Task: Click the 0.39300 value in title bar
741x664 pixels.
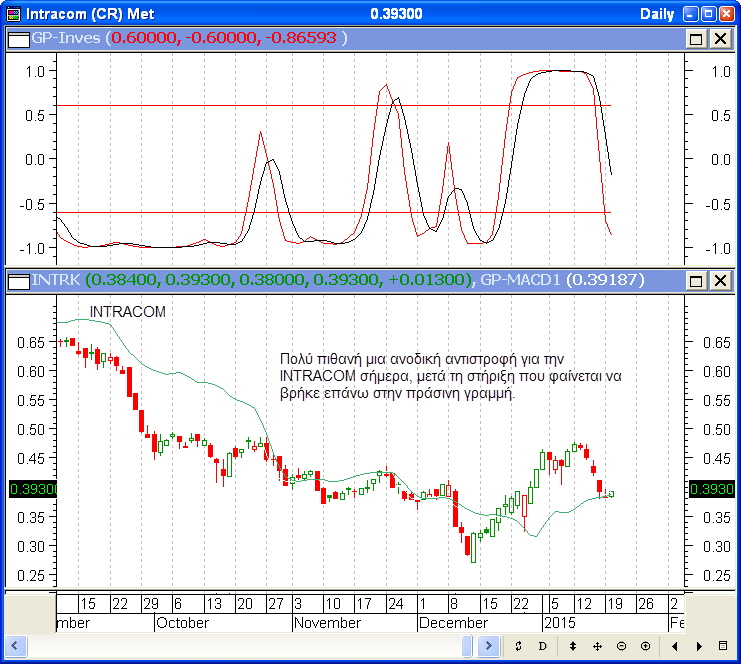Action: tap(396, 14)
